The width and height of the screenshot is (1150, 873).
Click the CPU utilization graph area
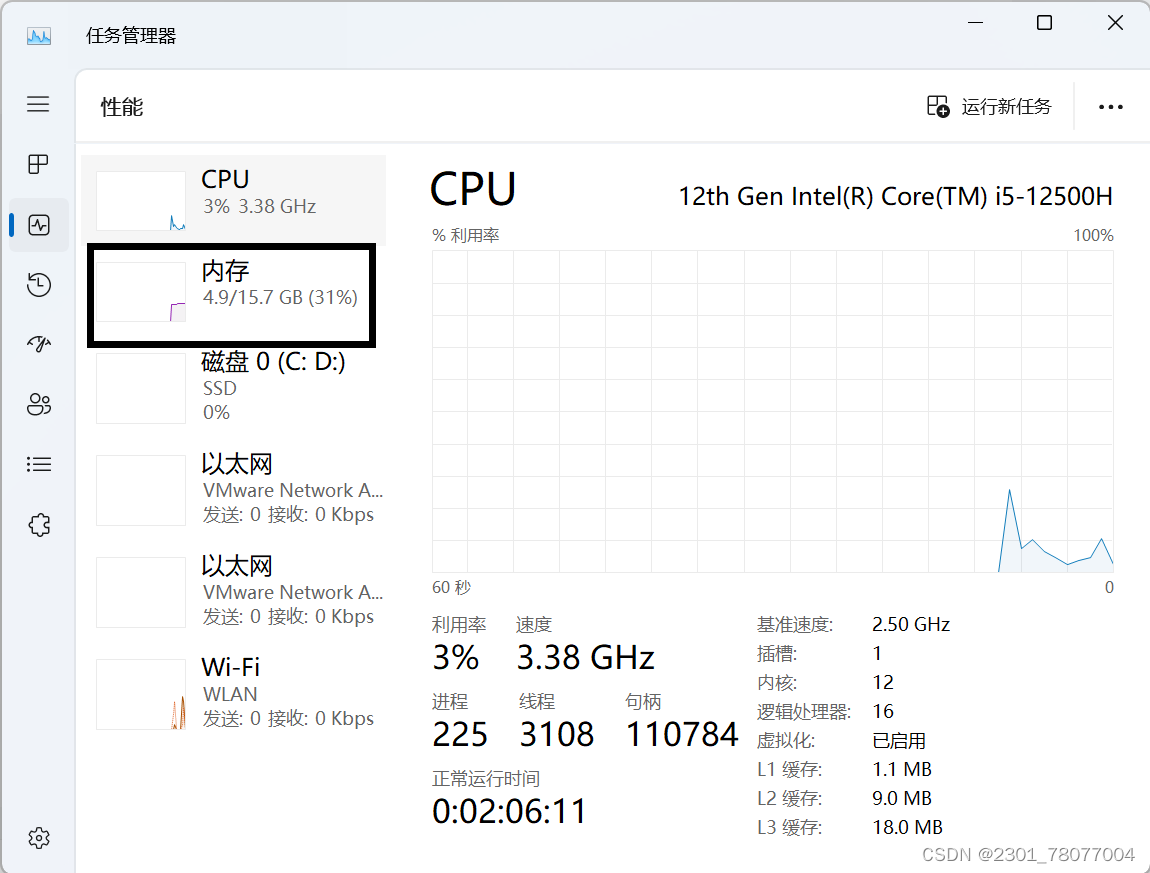[x=772, y=411]
